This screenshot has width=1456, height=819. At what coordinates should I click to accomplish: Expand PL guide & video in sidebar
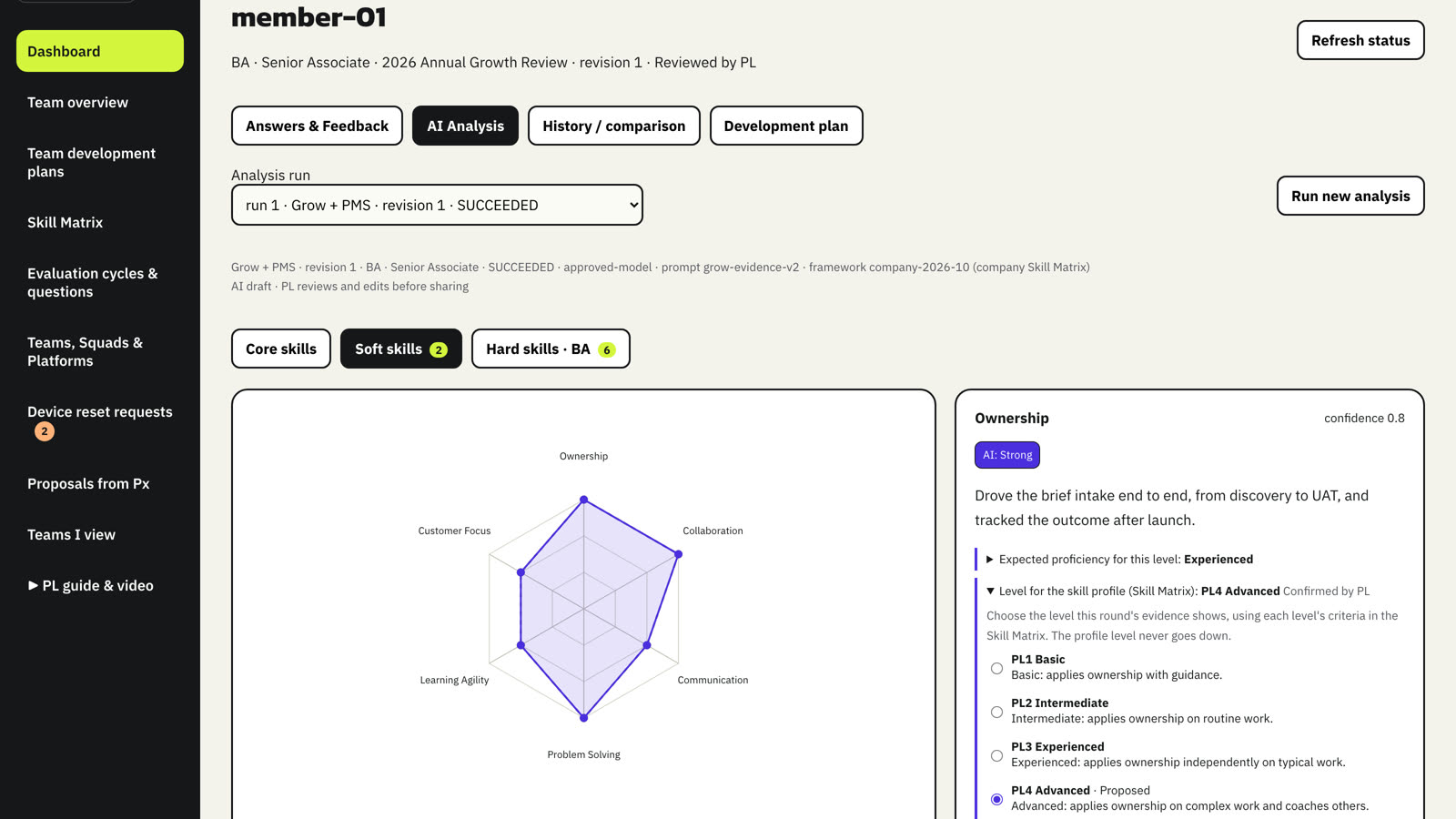91,586
